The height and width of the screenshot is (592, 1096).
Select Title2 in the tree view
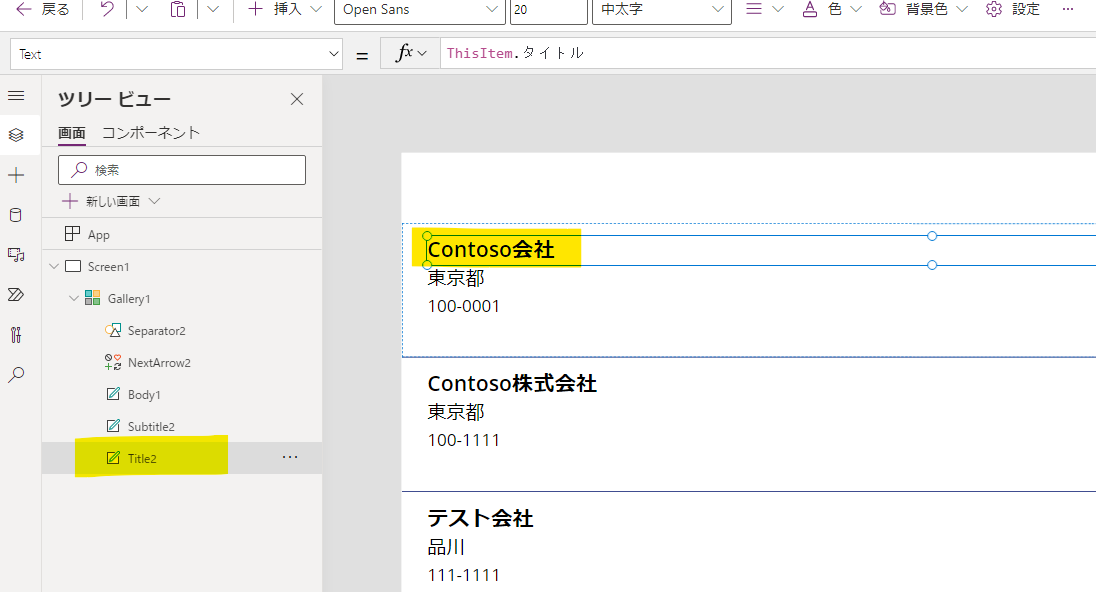point(142,459)
